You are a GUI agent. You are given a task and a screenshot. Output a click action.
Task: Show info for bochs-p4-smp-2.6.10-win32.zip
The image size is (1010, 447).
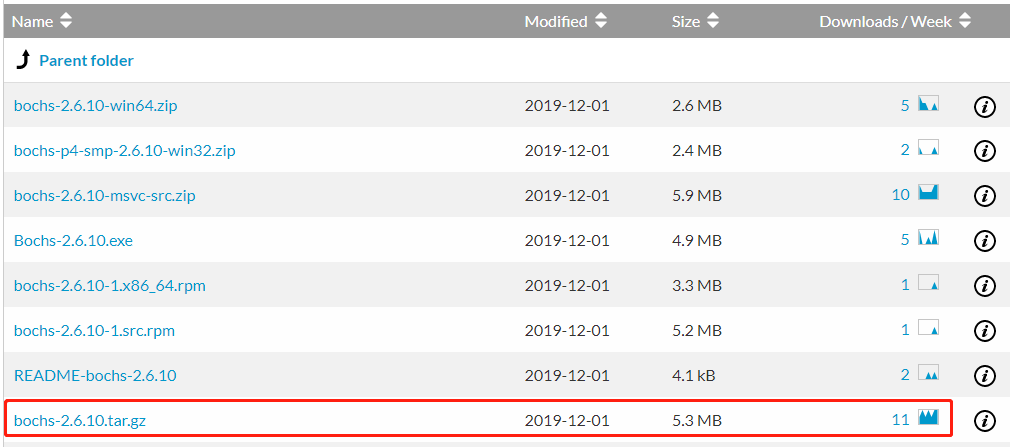click(984, 151)
